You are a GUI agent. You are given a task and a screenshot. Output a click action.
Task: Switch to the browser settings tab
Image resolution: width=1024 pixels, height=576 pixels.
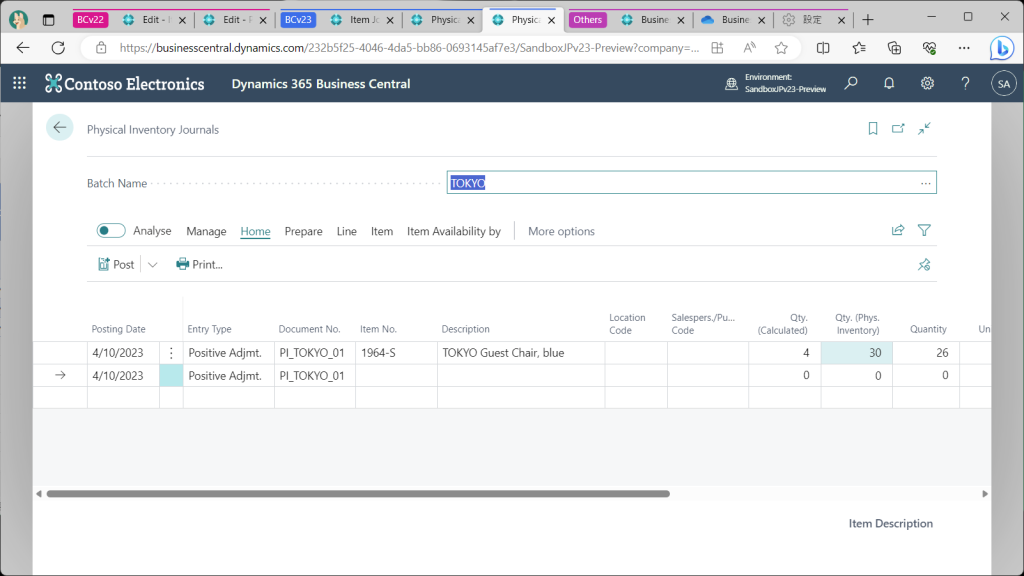[812, 20]
